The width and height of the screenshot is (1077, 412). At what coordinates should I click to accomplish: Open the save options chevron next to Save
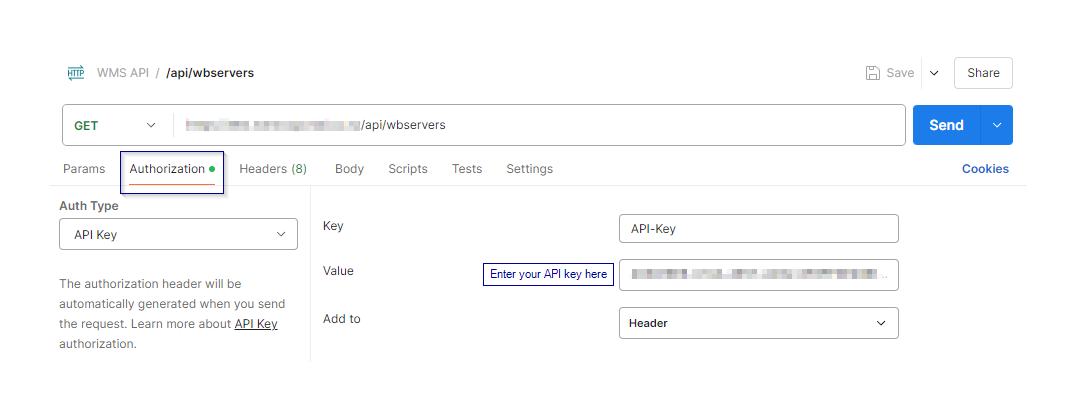(x=934, y=73)
